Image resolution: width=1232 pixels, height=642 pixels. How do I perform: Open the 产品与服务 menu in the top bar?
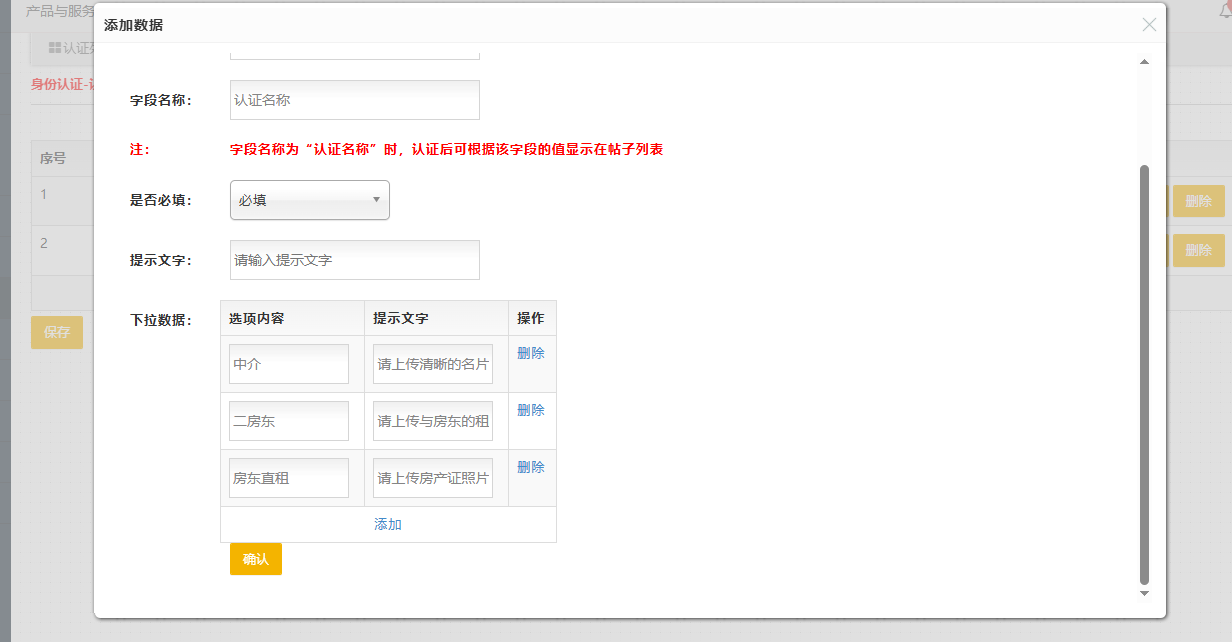click(60, 11)
